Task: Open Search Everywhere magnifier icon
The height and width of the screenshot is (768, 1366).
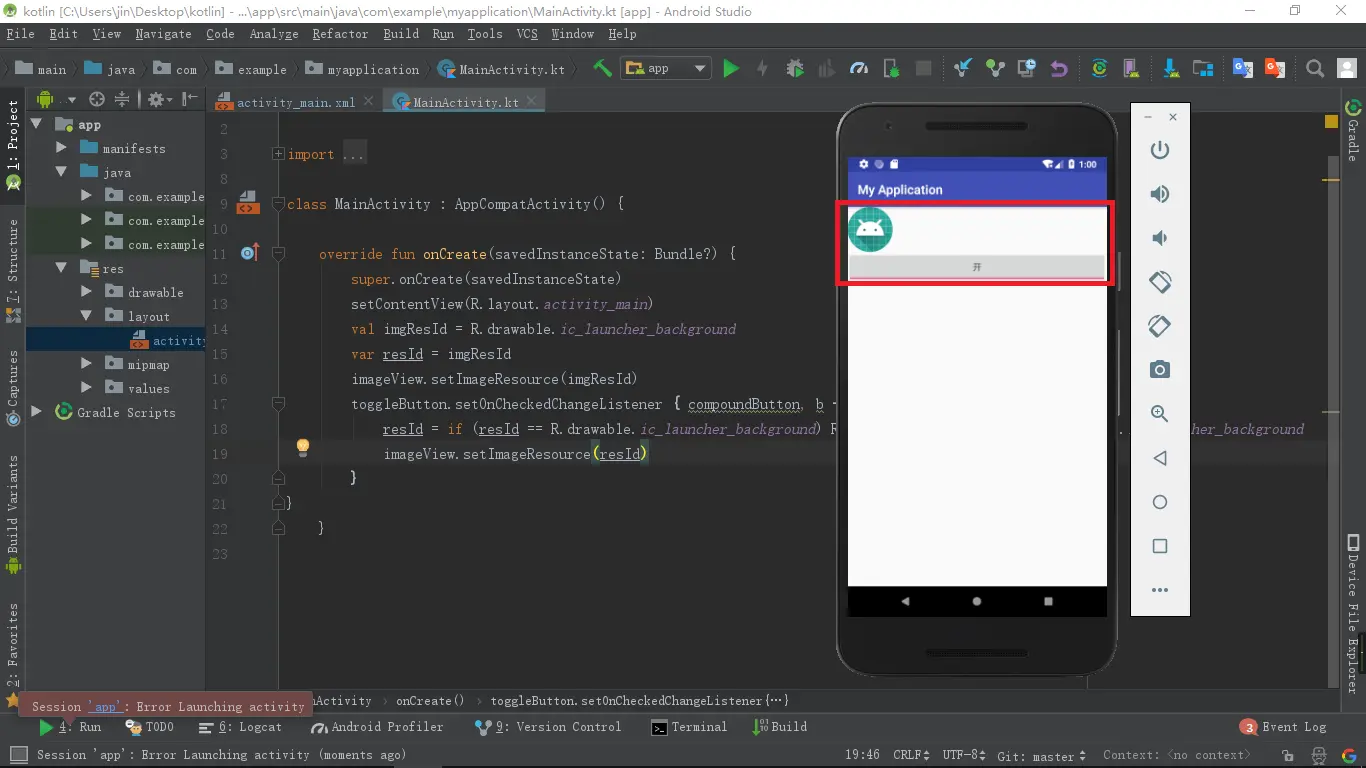Action: pyautogui.click(x=1315, y=68)
